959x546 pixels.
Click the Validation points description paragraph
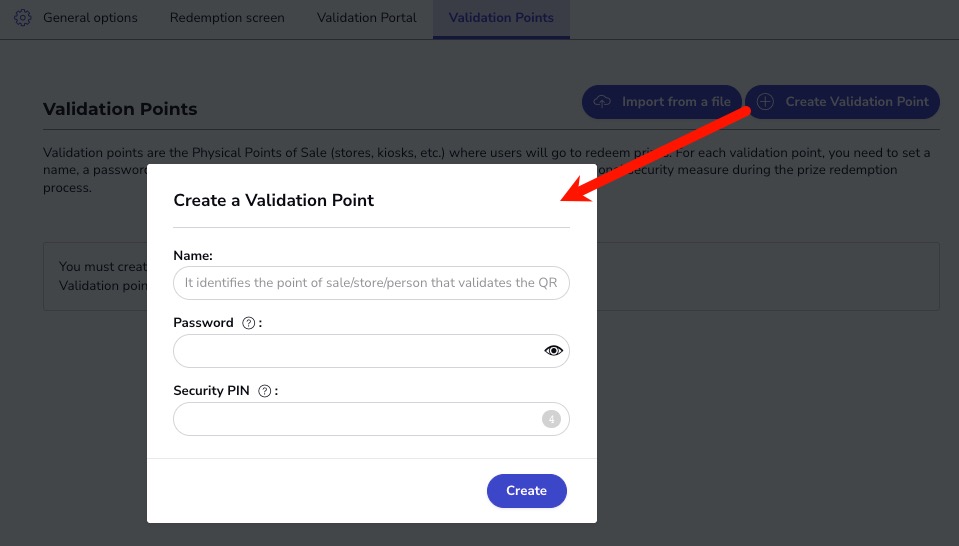[487, 170]
